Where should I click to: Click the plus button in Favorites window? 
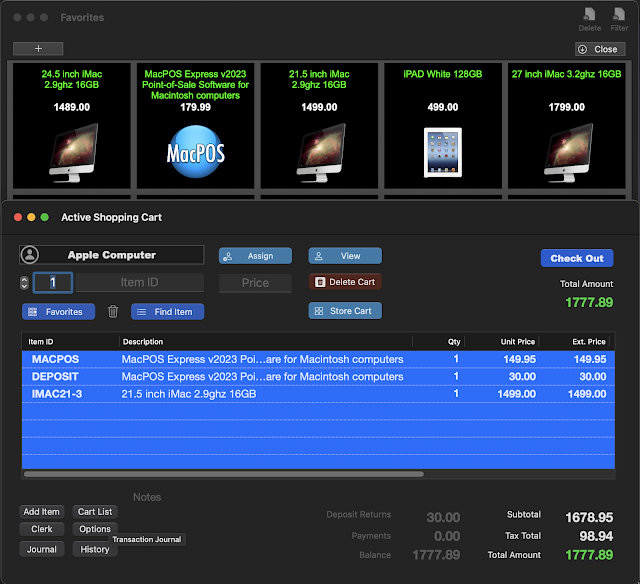(38, 49)
